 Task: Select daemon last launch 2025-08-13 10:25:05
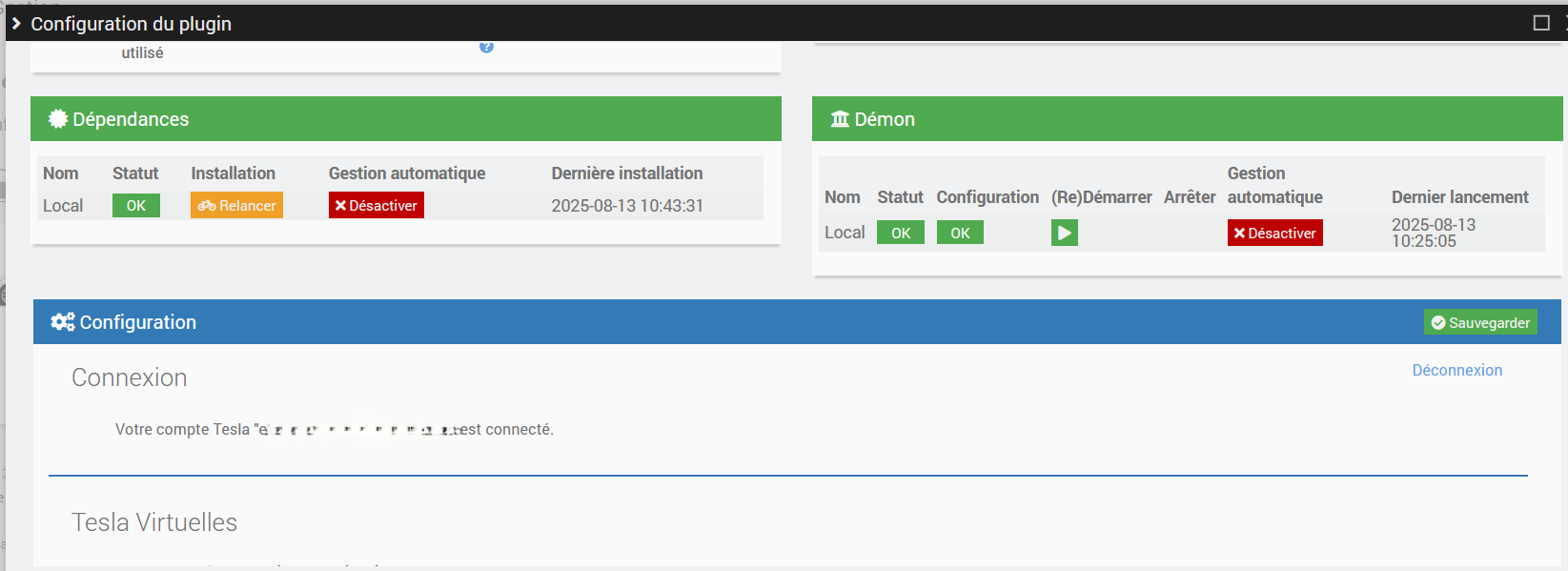point(1434,233)
